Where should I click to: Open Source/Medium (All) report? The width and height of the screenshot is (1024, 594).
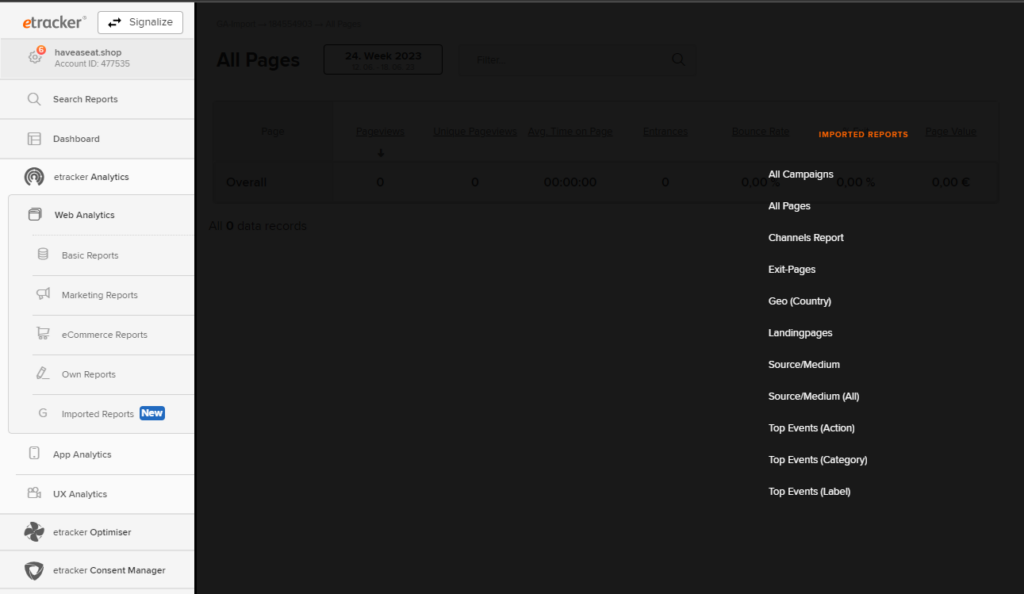tap(814, 396)
